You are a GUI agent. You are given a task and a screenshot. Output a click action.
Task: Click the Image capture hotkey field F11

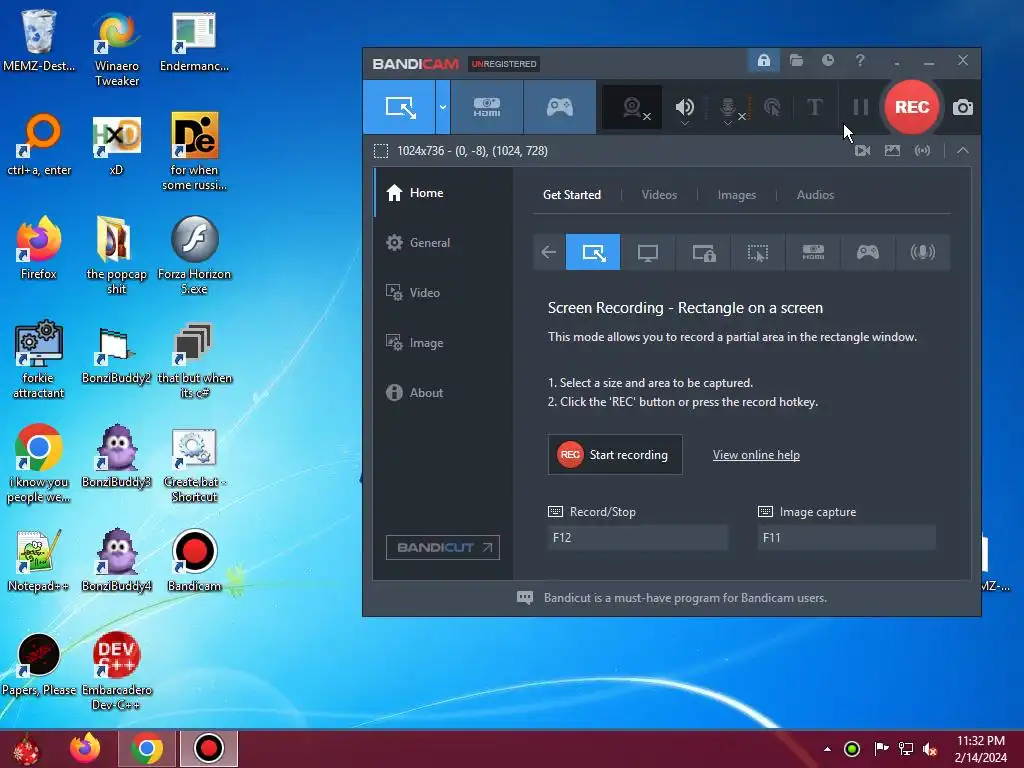click(846, 537)
